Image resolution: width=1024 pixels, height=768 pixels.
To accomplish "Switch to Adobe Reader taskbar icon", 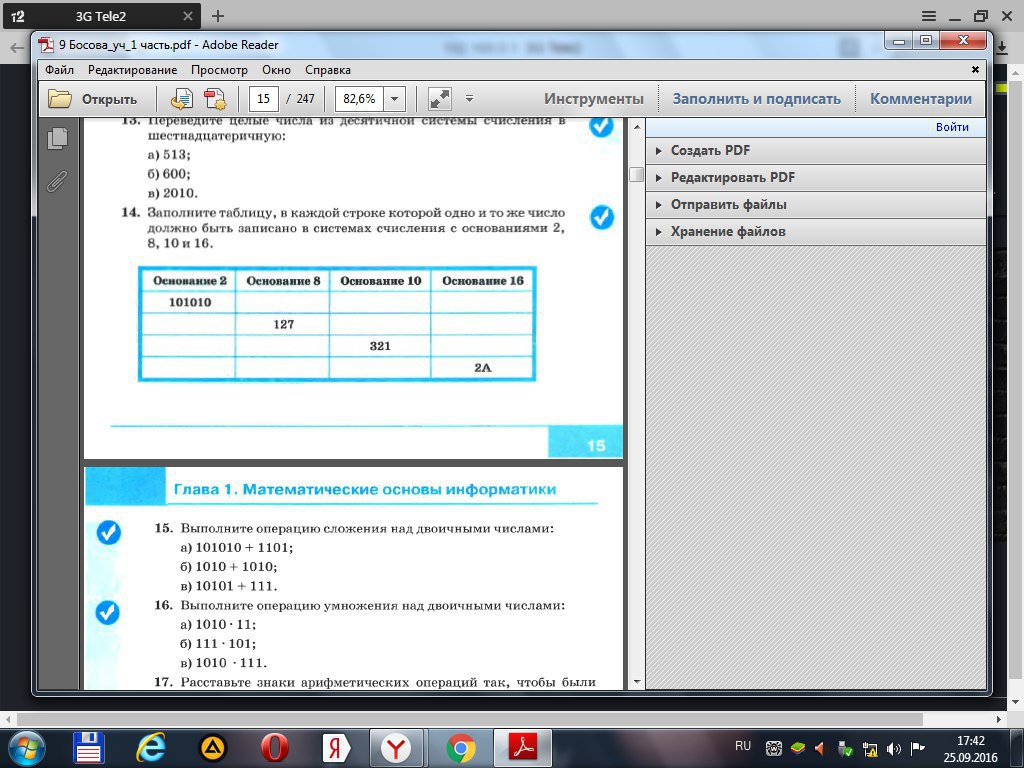I will tap(522, 748).
